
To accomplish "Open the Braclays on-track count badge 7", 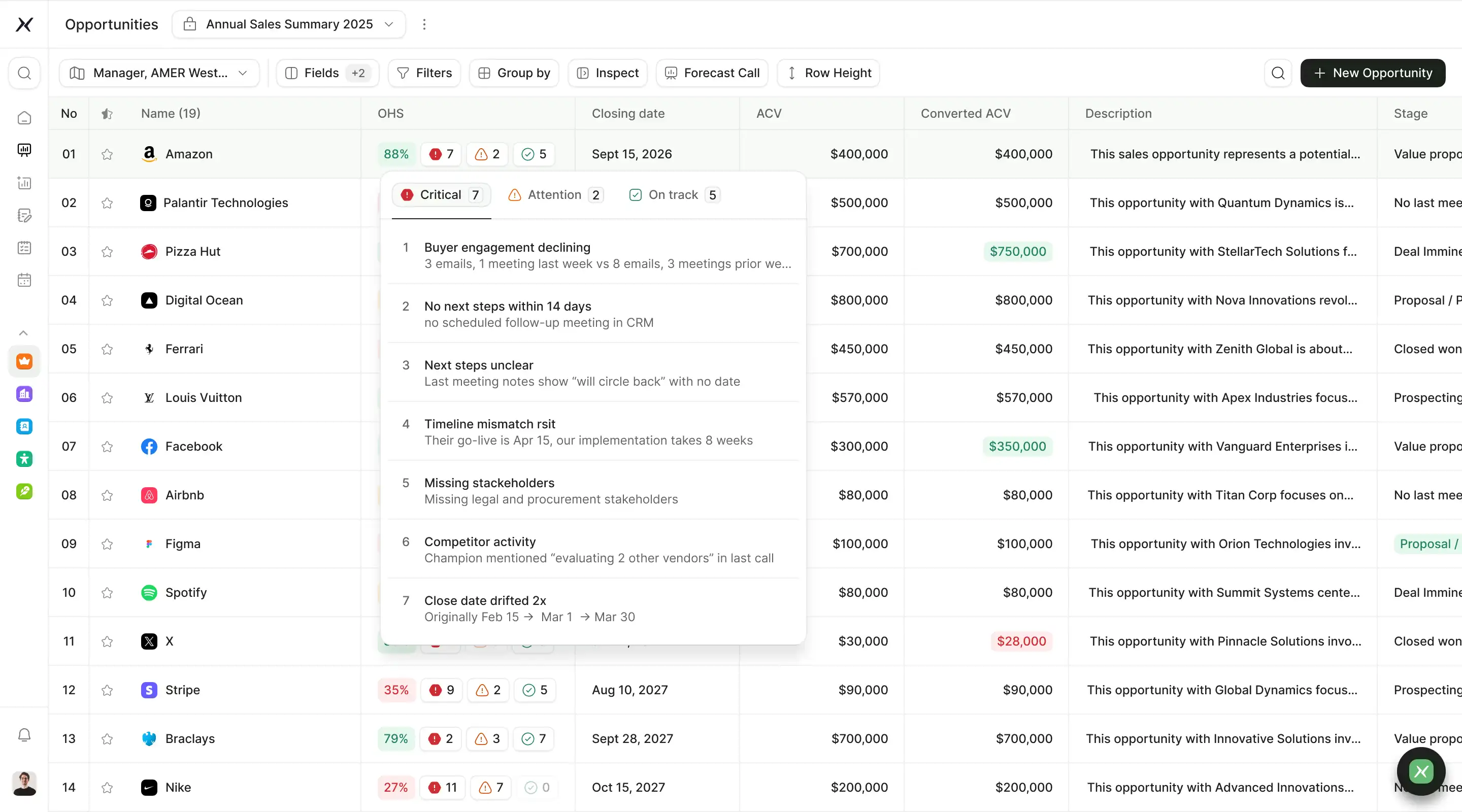I will [x=534, y=739].
